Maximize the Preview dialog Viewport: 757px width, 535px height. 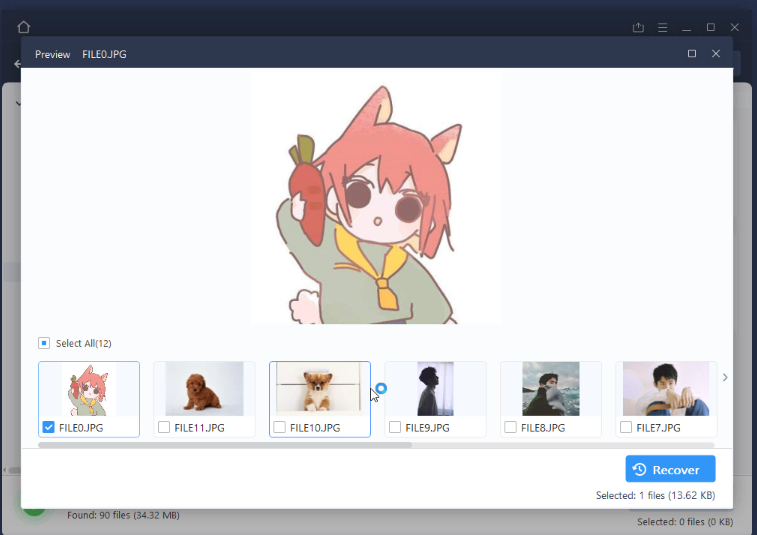tap(692, 54)
